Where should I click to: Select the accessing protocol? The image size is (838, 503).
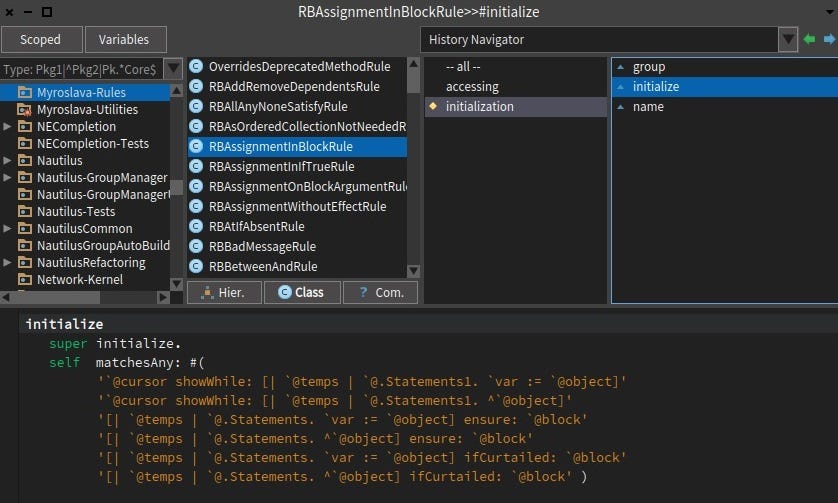coord(472,86)
